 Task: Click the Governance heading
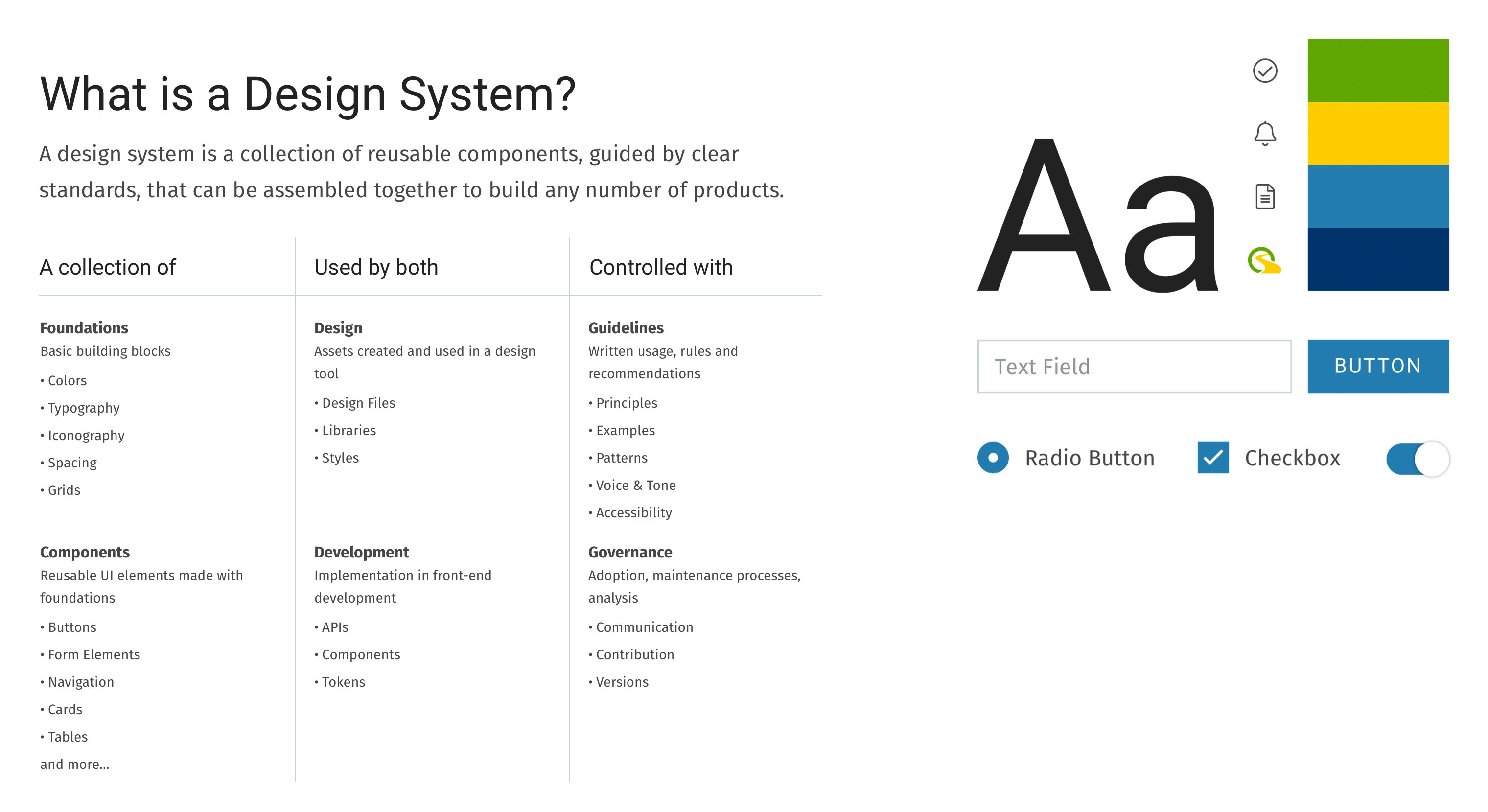630,552
